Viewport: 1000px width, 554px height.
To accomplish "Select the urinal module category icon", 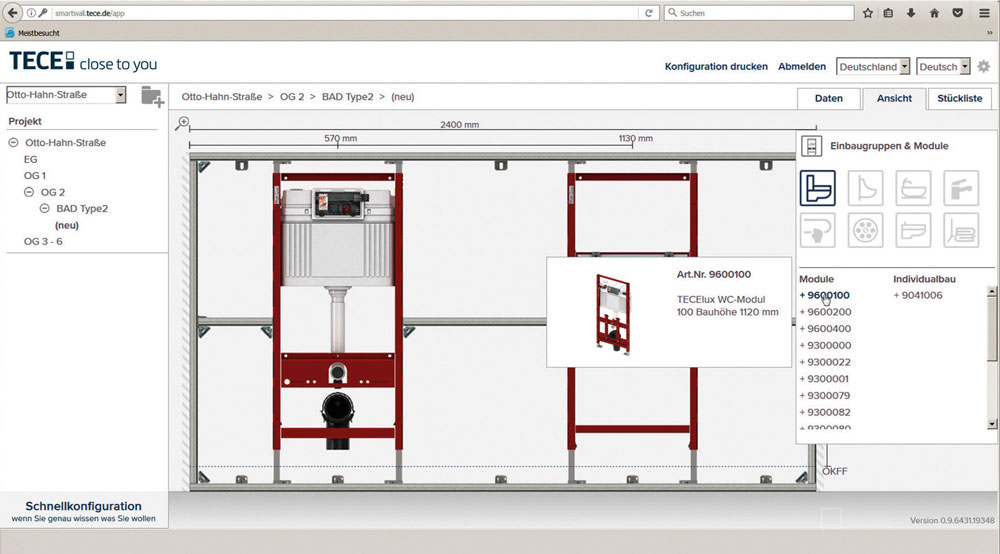I will (865, 188).
